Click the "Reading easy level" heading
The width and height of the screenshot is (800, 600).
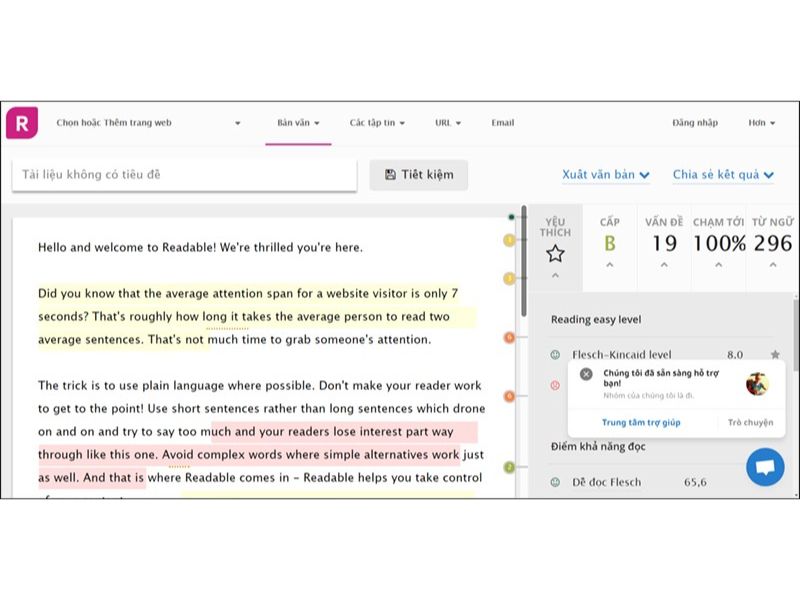(x=596, y=319)
